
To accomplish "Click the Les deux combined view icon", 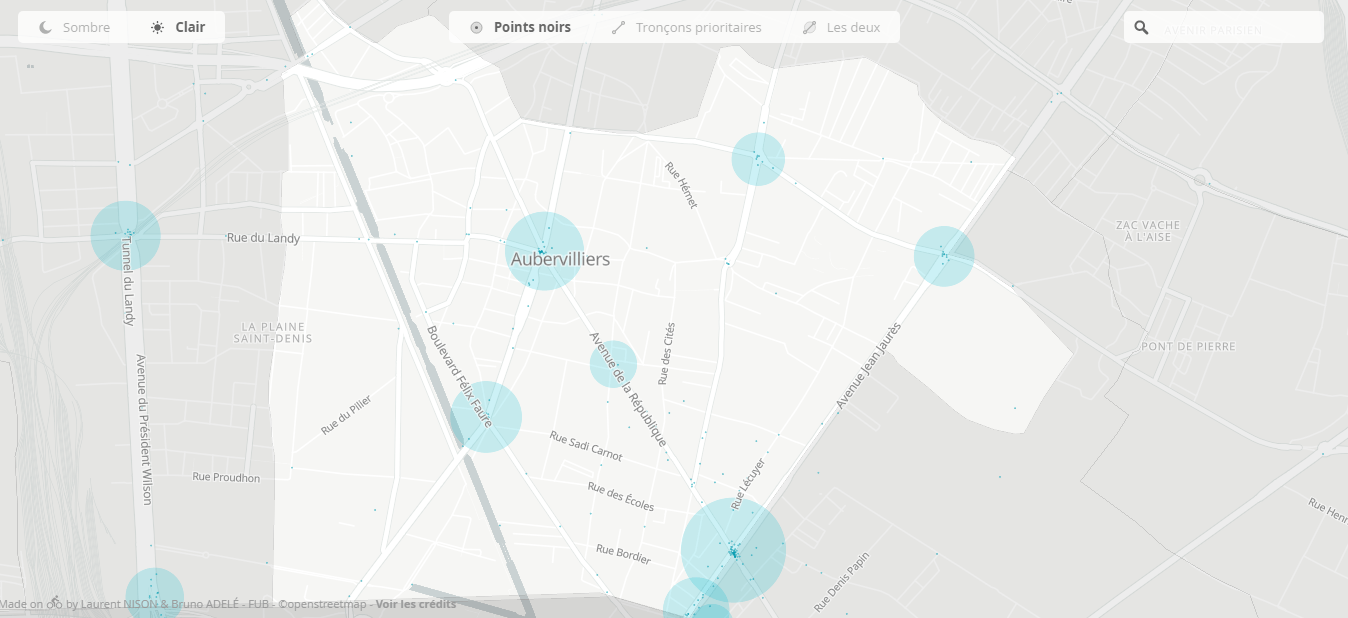I will [x=809, y=28].
